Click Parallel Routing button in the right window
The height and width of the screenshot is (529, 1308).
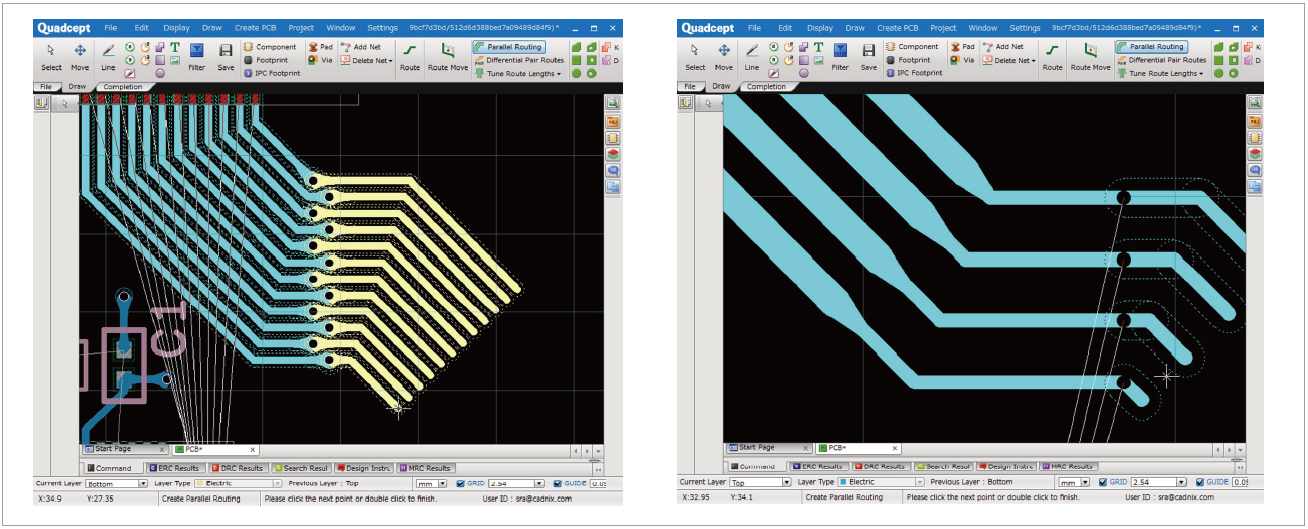1150,47
